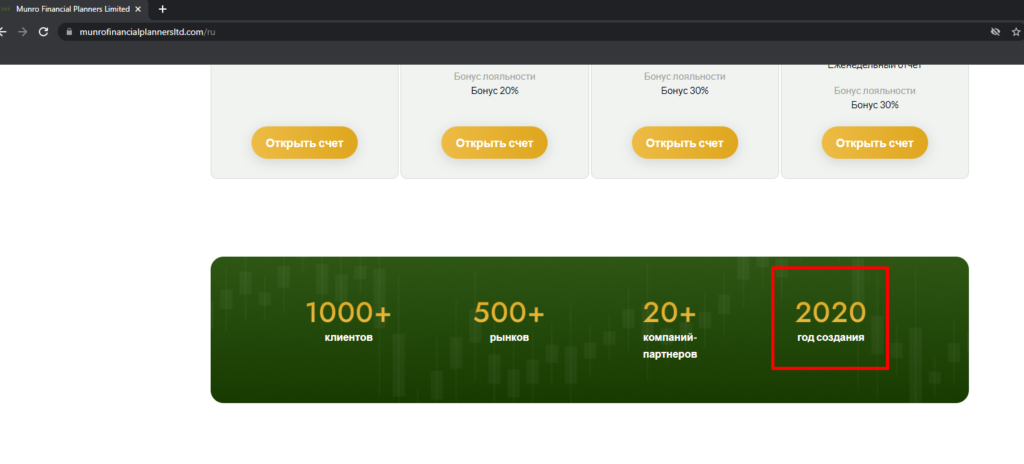Click the '2020' year figure
Image resolution: width=1024 pixels, height=464 pixels.
[x=830, y=313]
